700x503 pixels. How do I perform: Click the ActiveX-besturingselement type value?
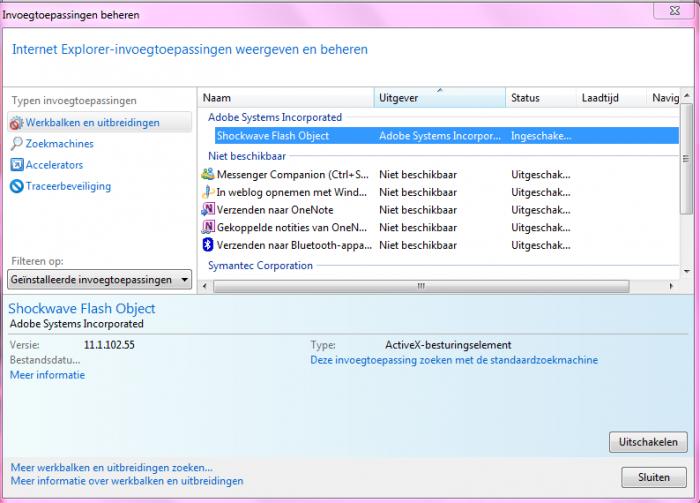click(x=448, y=345)
